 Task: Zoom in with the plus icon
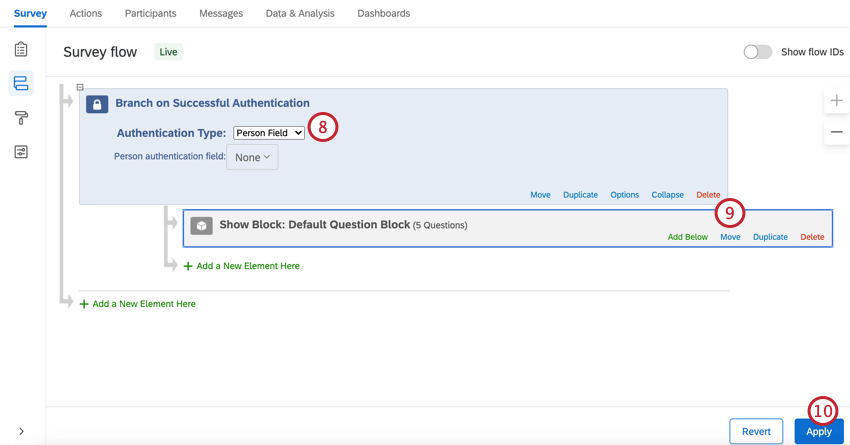tap(836, 100)
